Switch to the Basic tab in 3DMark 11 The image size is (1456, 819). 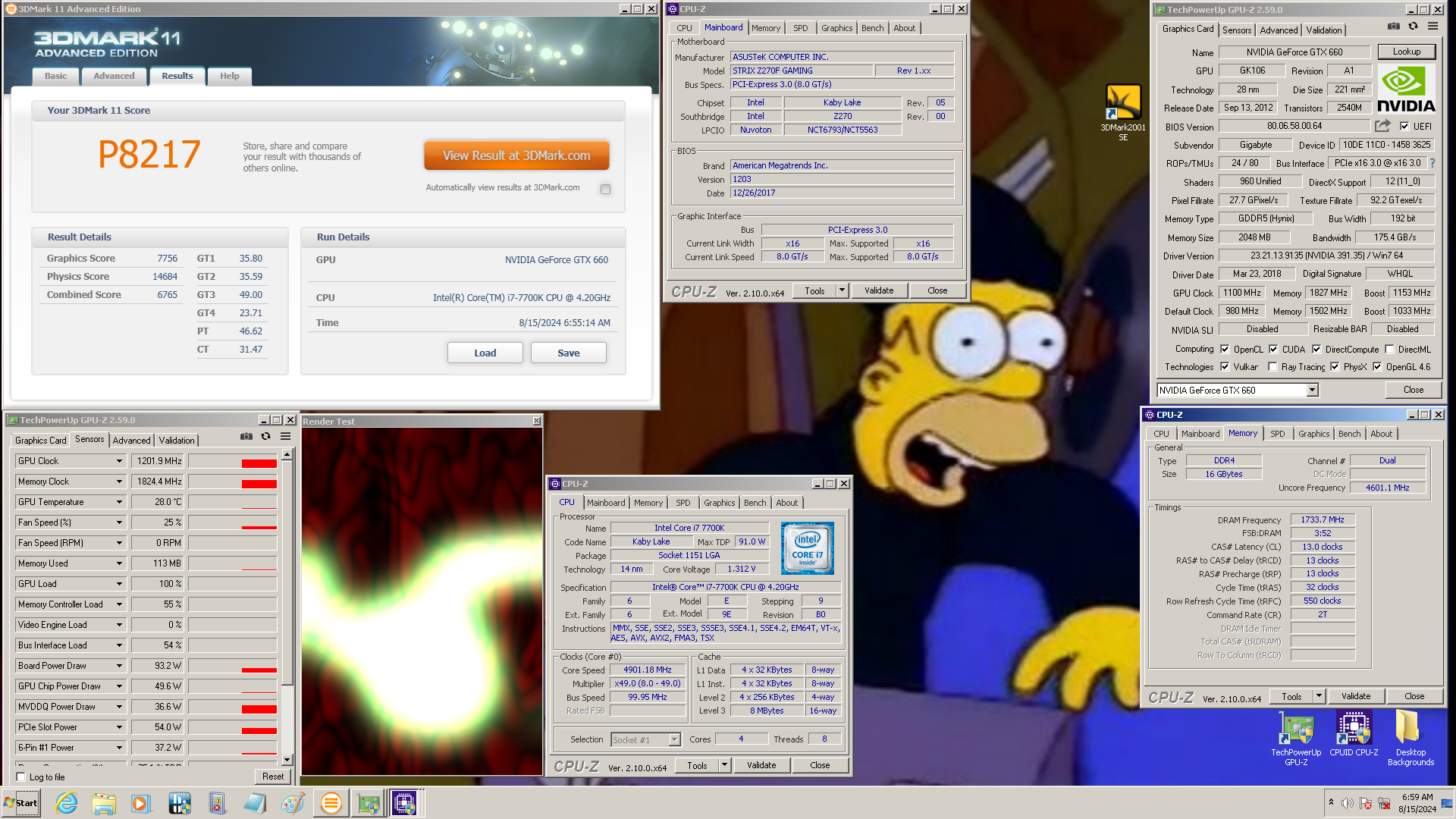point(55,76)
